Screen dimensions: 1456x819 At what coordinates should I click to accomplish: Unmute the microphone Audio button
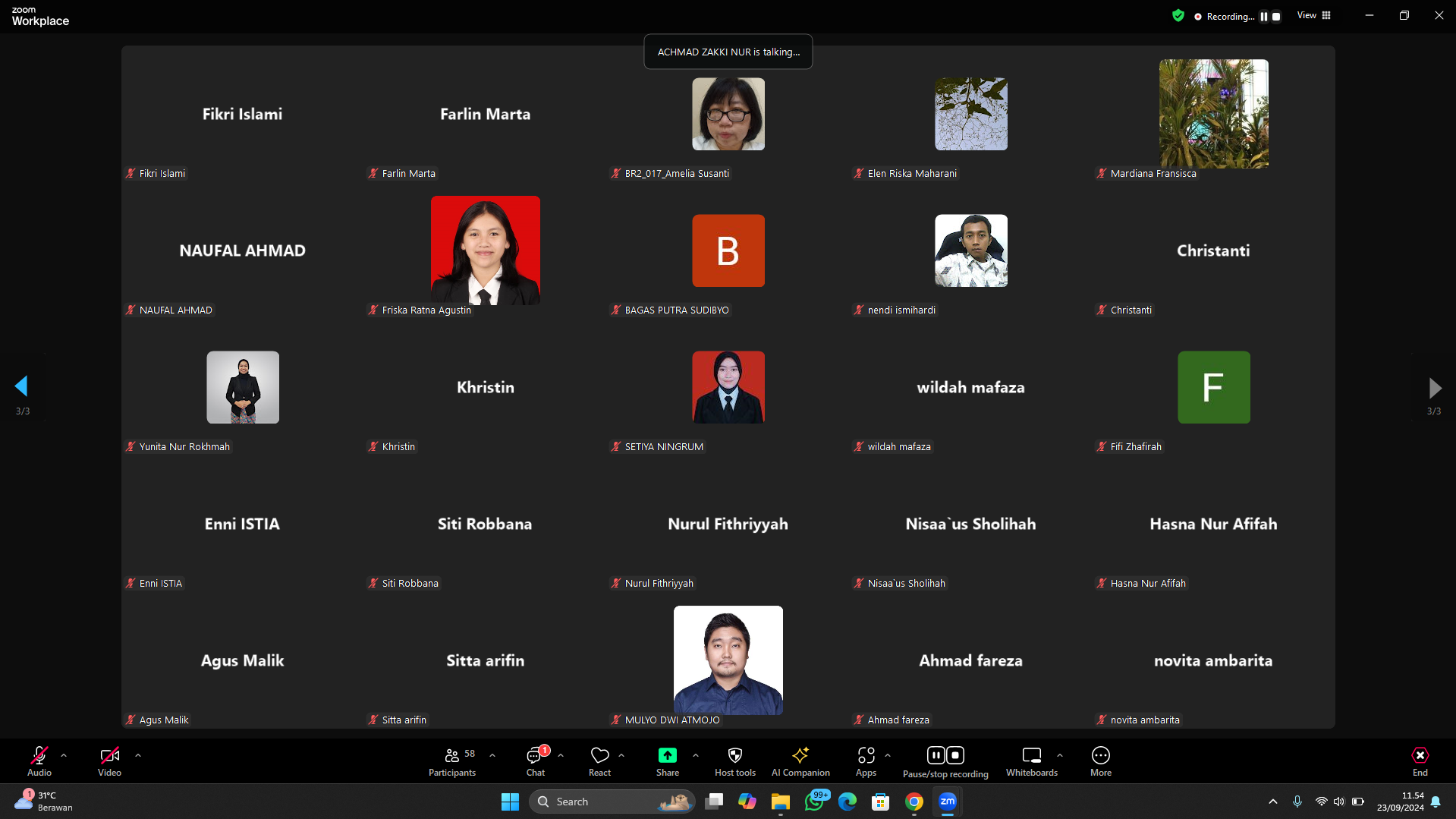coord(39,761)
